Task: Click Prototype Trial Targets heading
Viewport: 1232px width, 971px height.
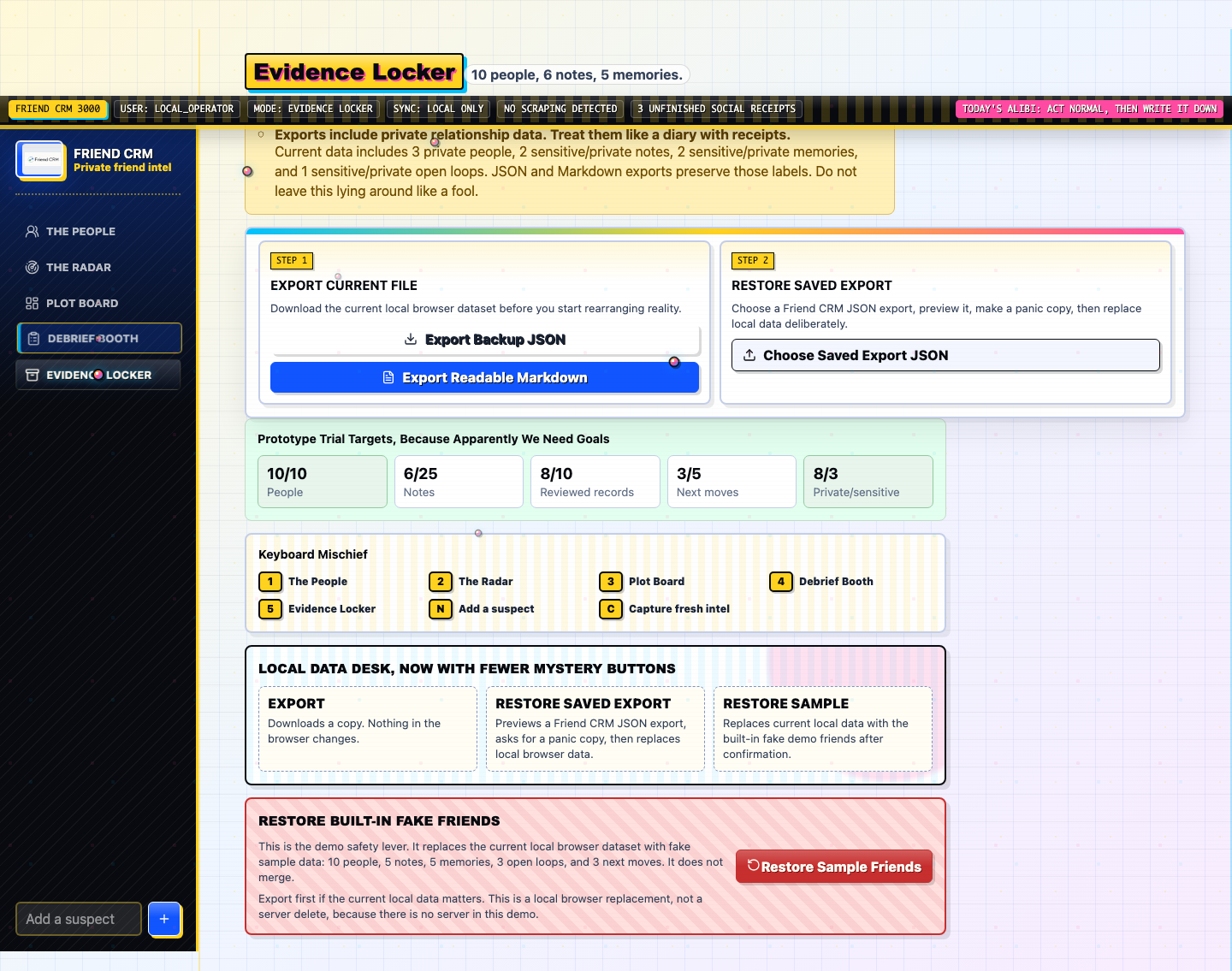Action: [434, 439]
